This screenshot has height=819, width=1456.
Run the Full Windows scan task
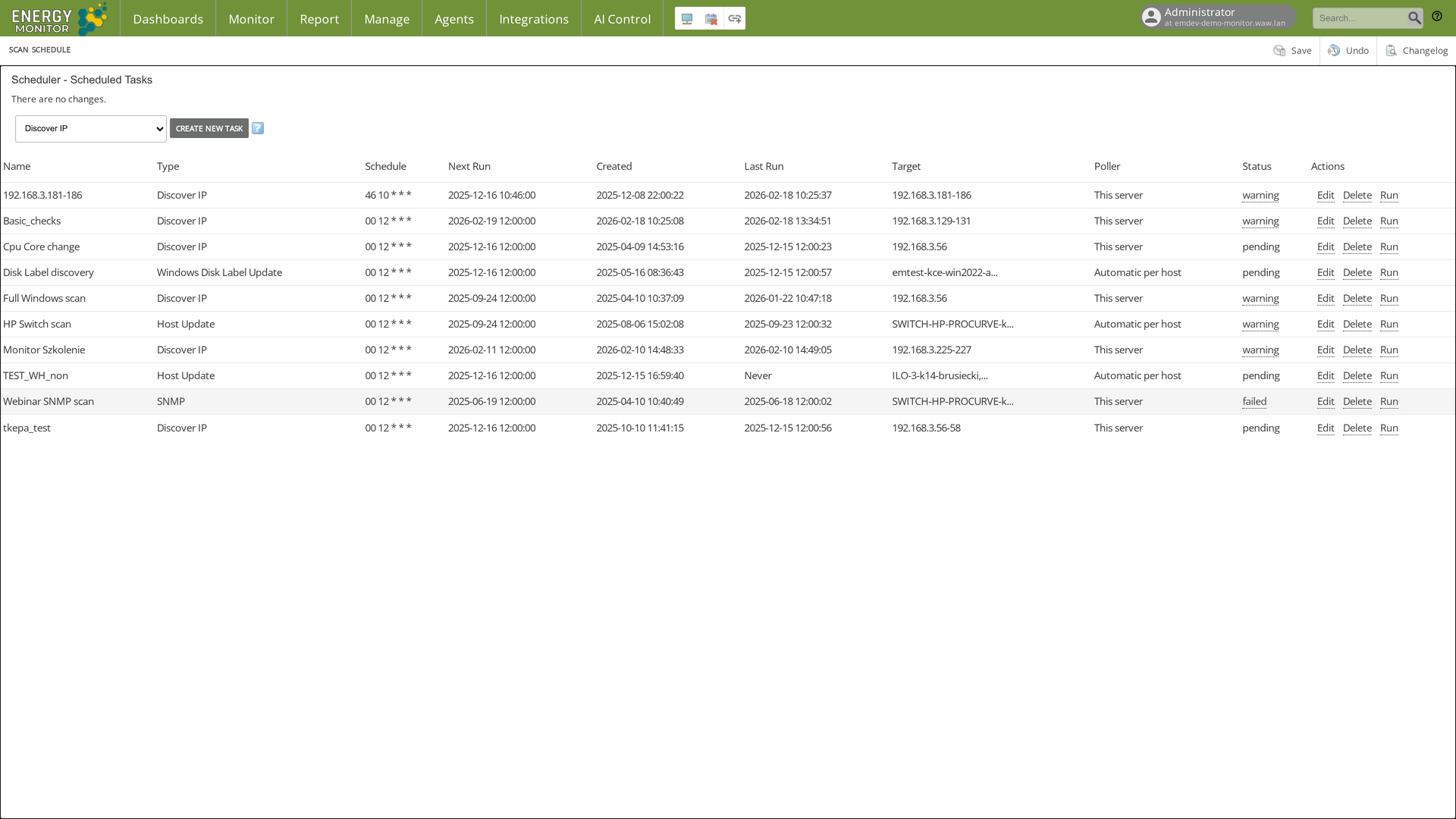click(x=1389, y=299)
